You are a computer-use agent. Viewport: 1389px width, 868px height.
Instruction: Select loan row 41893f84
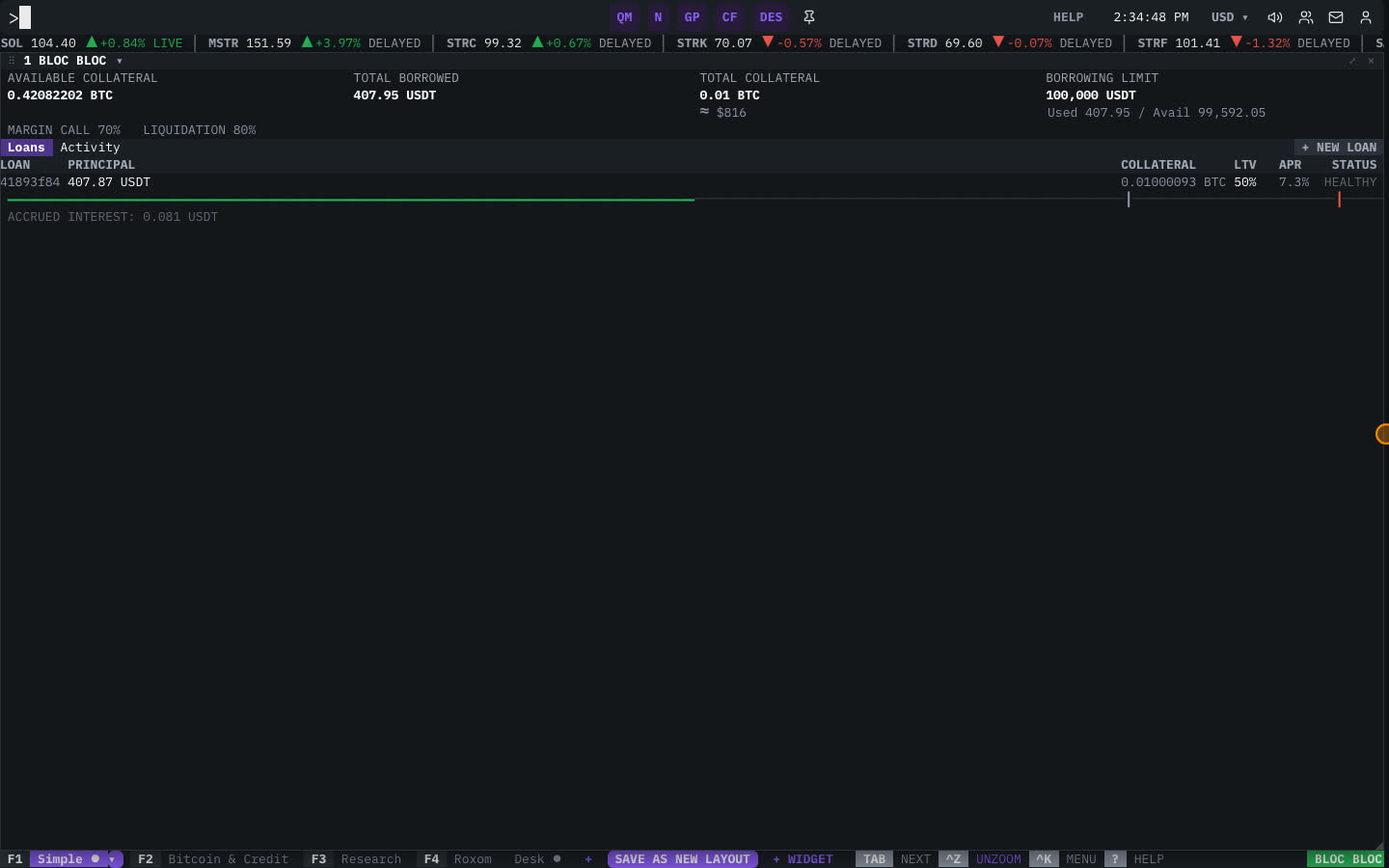point(692,182)
